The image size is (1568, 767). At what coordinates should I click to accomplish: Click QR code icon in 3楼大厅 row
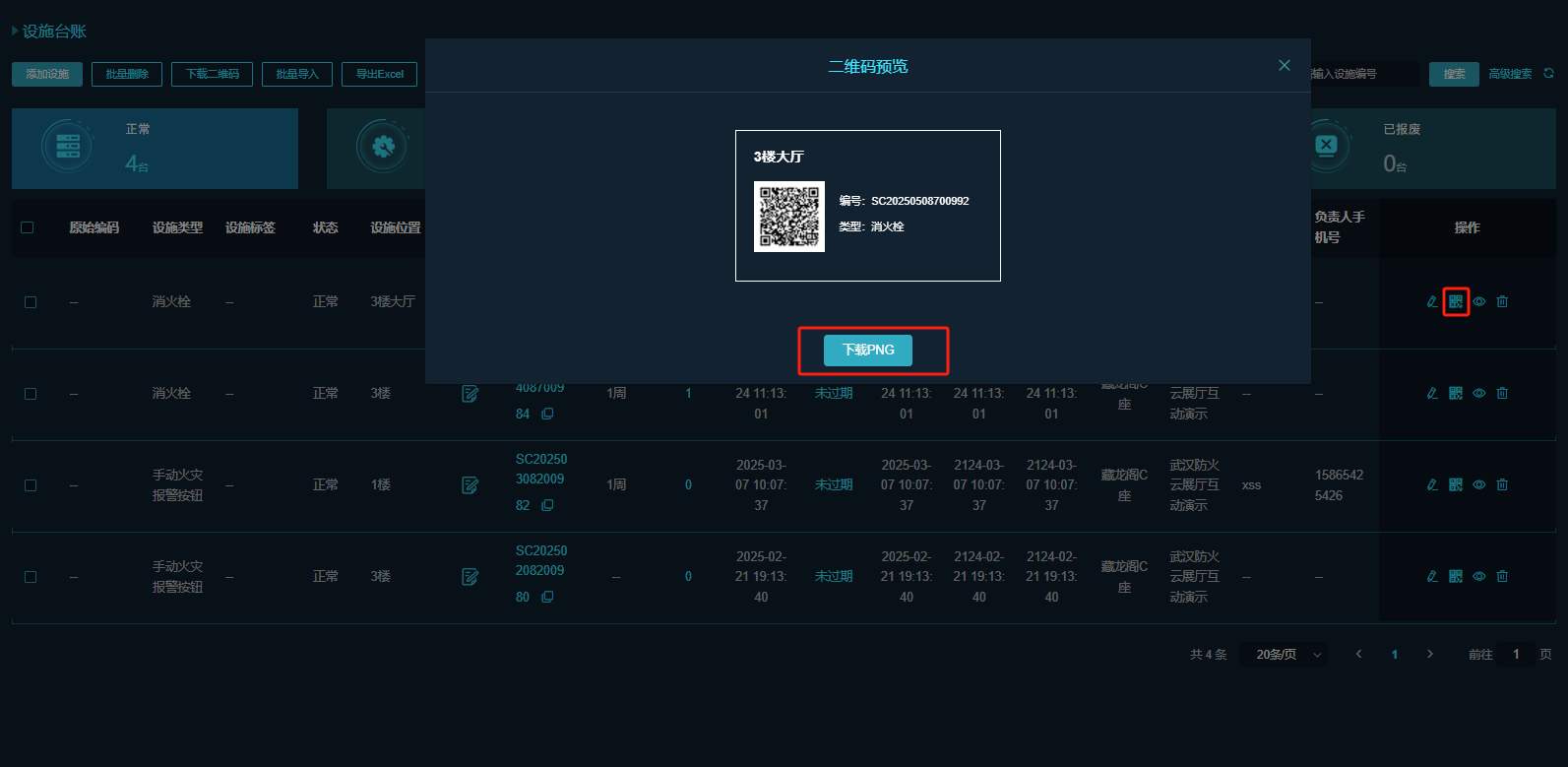[x=1456, y=301]
